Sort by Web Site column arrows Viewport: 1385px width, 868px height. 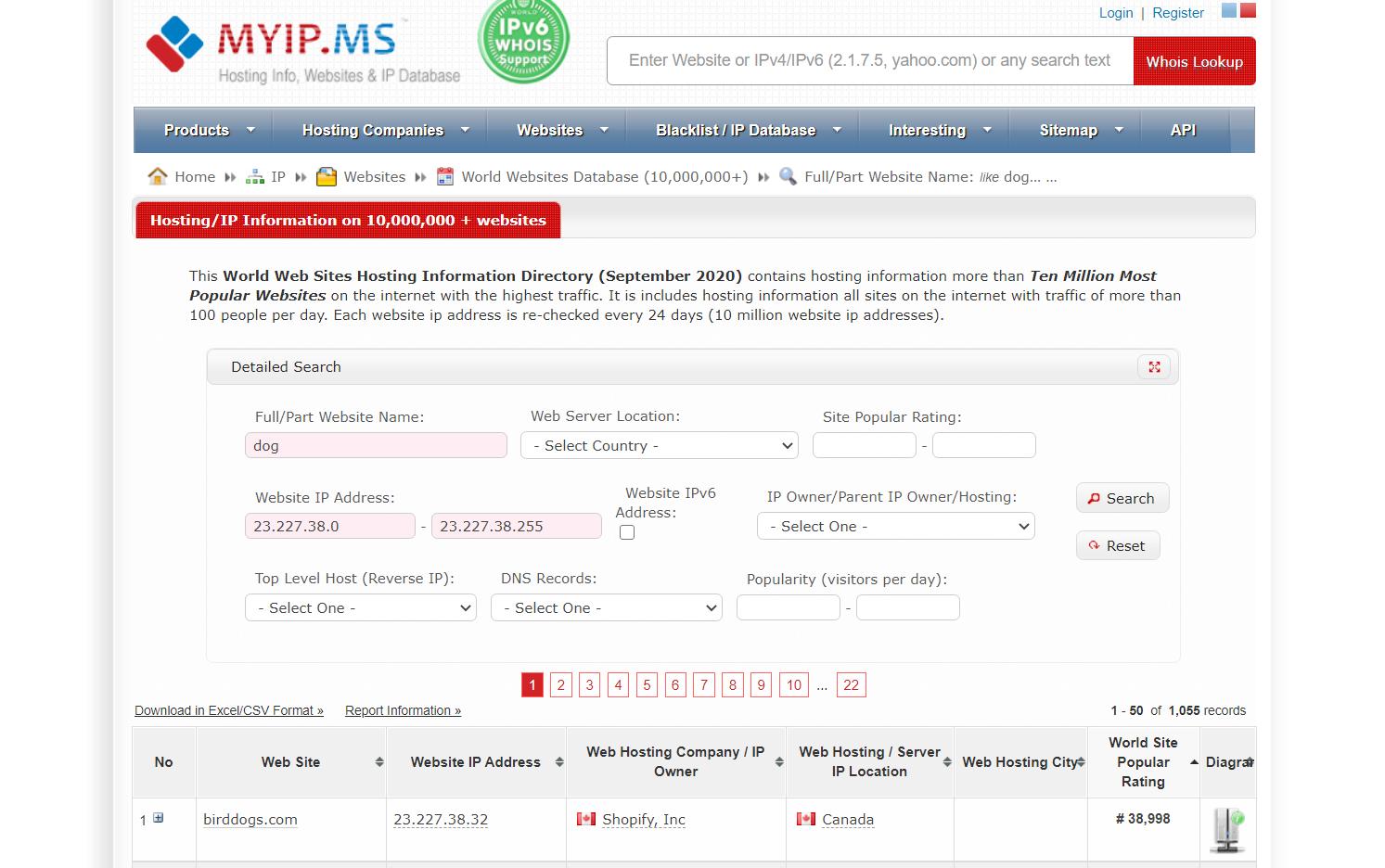pyautogui.click(x=379, y=762)
